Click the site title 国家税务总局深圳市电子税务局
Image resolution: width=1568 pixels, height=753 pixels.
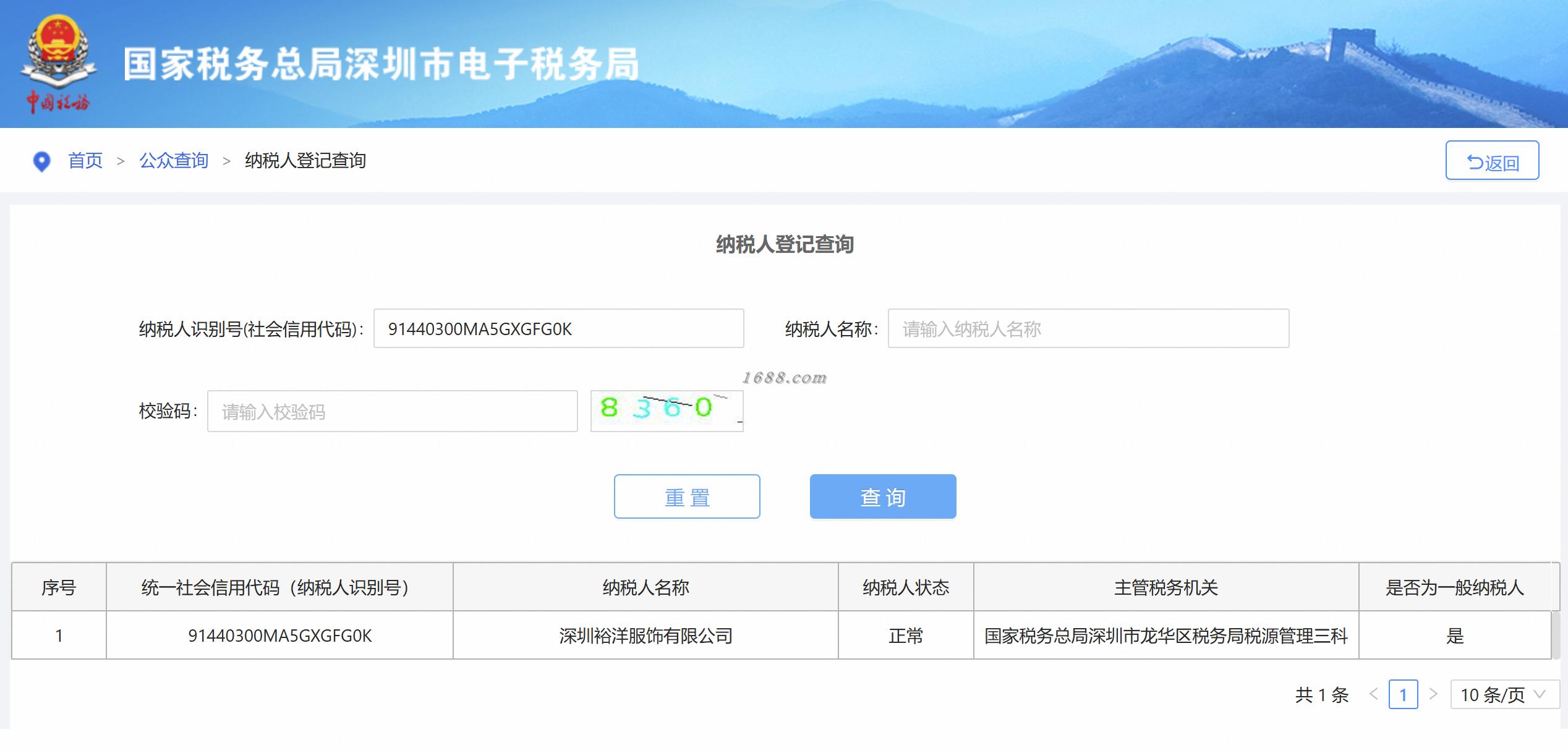pyautogui.click(x=381, y=64)
